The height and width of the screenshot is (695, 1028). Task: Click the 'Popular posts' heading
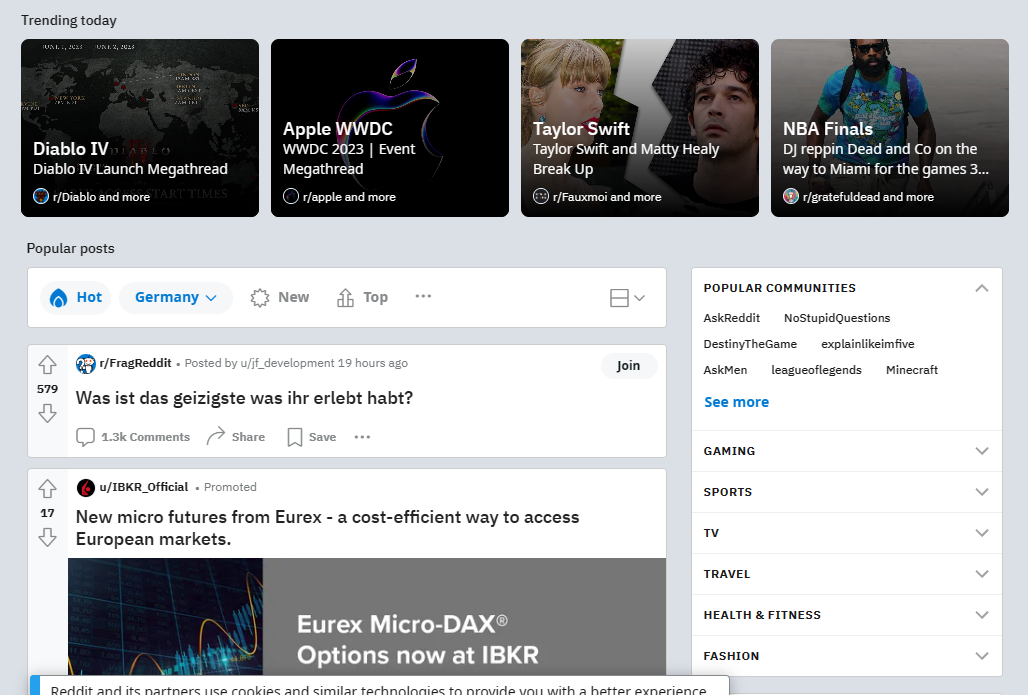[x=71, y=248]
